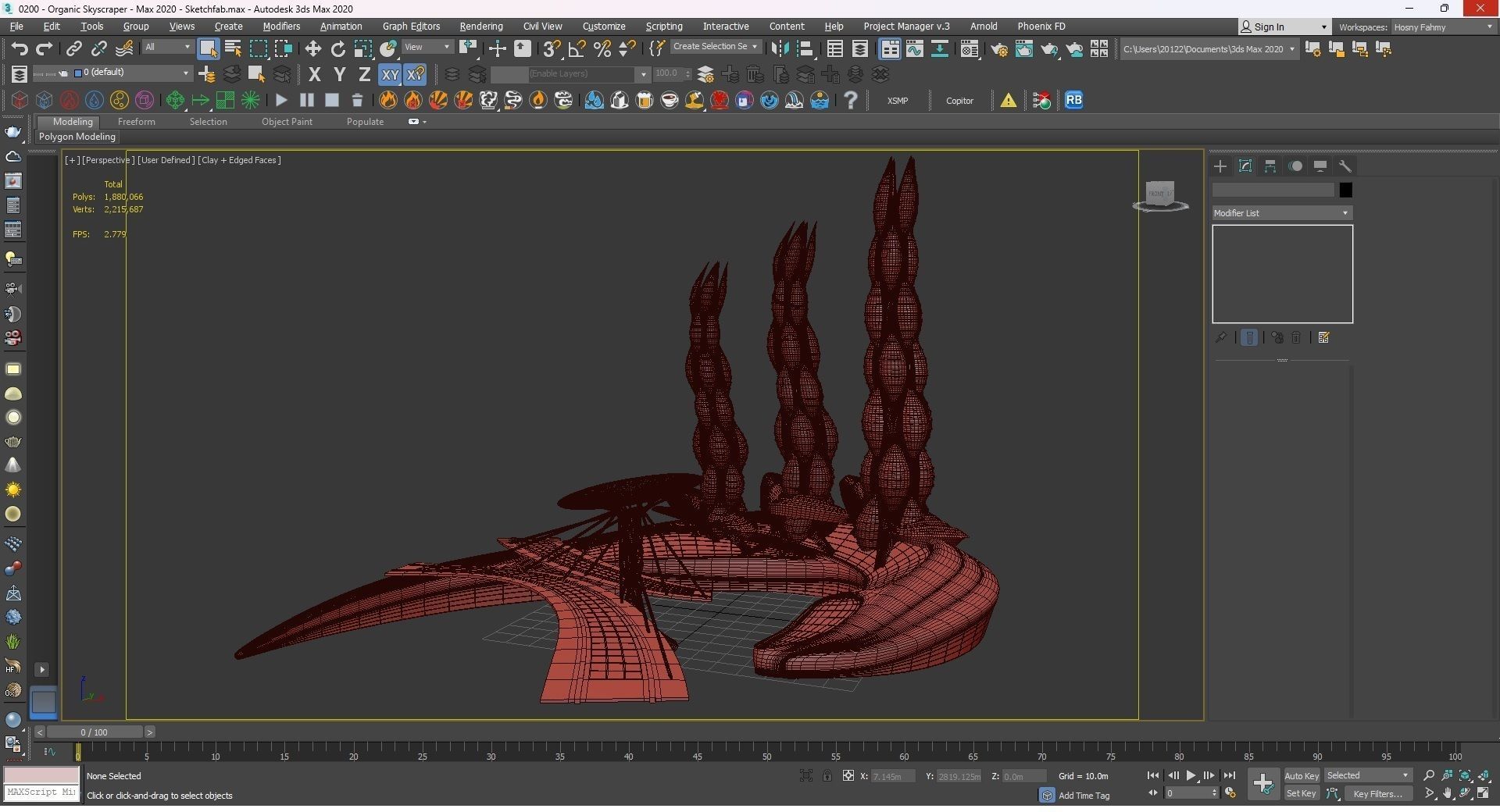The height and width of the screenshot is (812, 1500).
Task: Click the Render Setup teapot icon
Action: tap(998, 49)
